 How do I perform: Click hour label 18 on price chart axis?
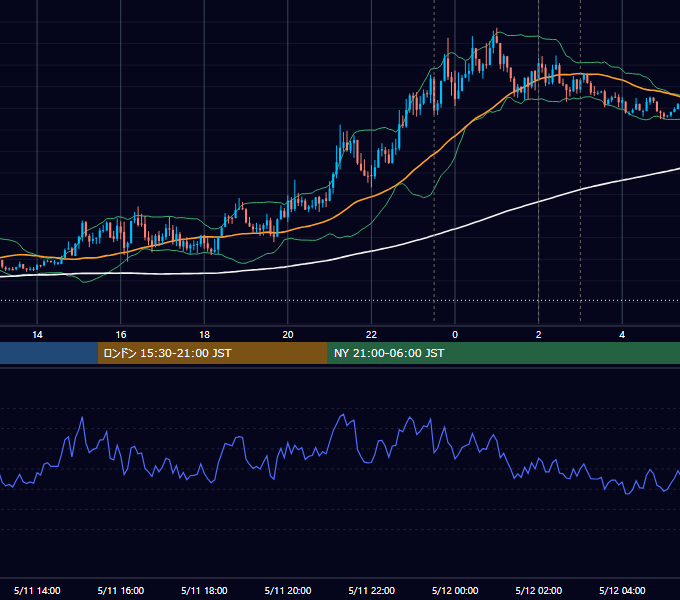[204, 335]
